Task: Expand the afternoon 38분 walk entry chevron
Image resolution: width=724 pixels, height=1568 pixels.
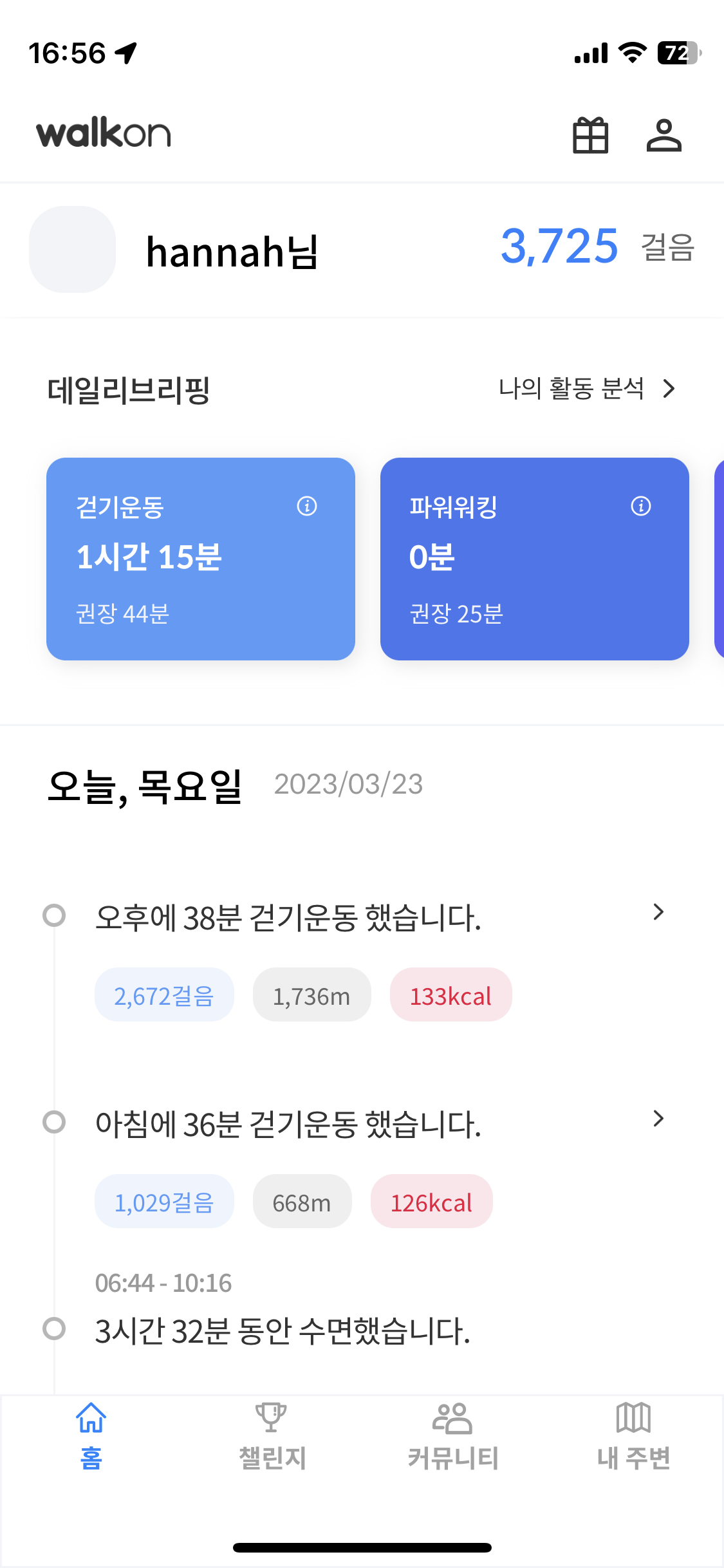Action: [x=658, y=912]
